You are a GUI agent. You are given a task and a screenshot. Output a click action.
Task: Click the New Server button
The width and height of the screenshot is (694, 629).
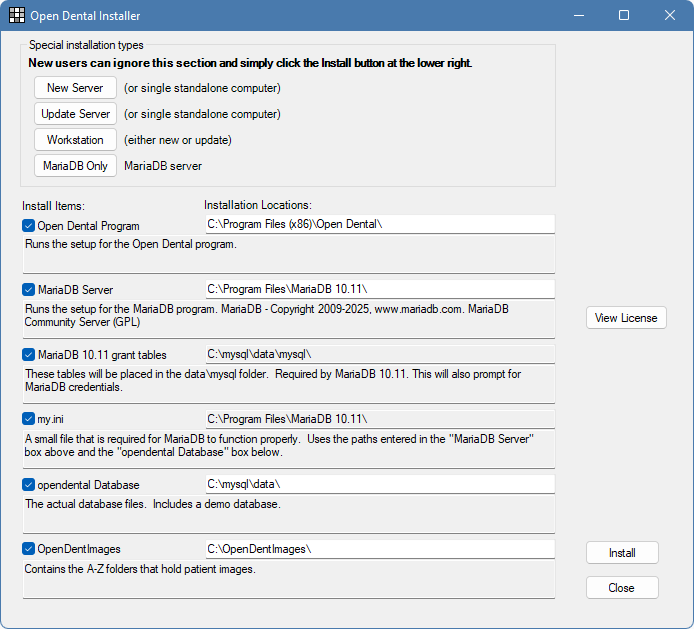(75, 88)
